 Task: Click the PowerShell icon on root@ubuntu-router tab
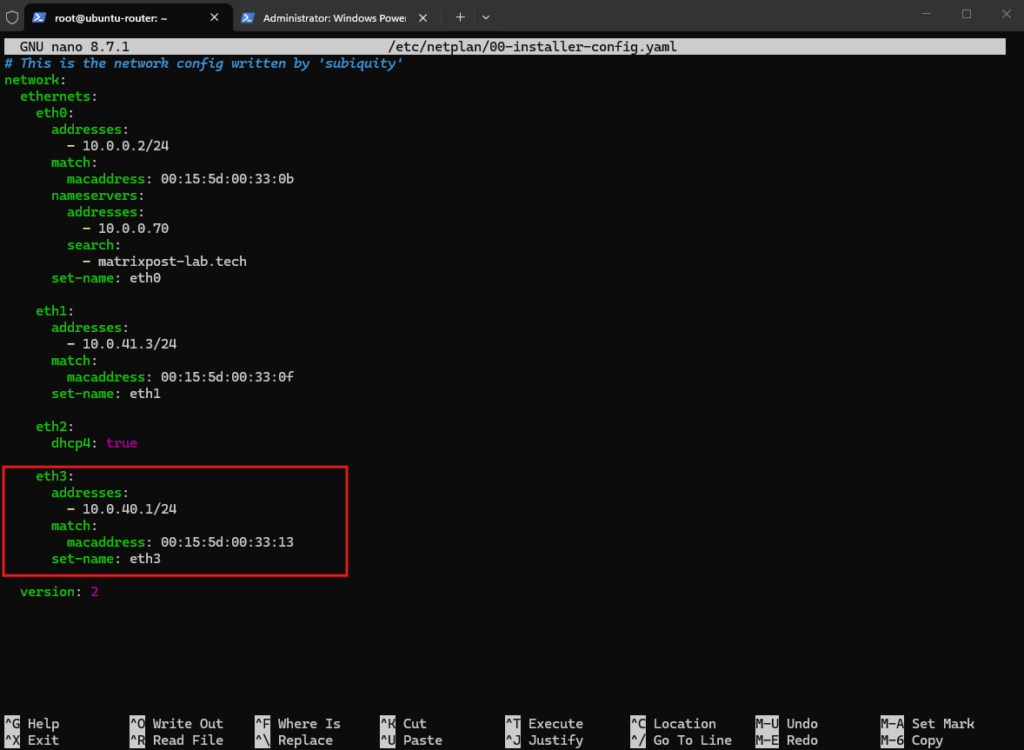click(39, 18)
